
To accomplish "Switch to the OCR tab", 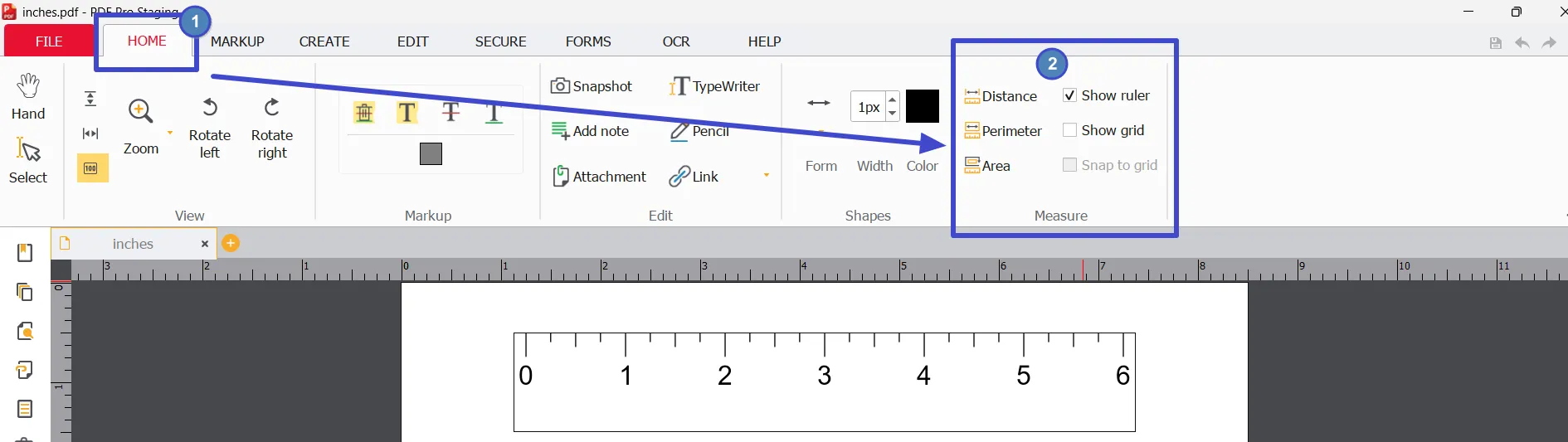I will tap(676, 41).
